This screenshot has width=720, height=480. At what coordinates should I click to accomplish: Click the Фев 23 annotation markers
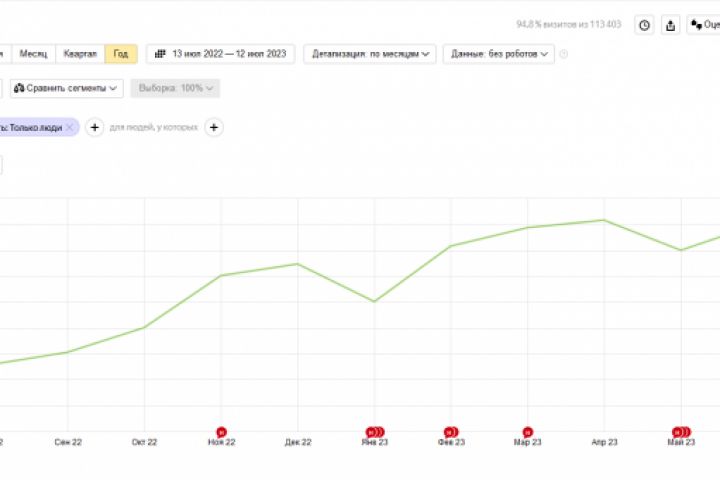tap(451, 432)
